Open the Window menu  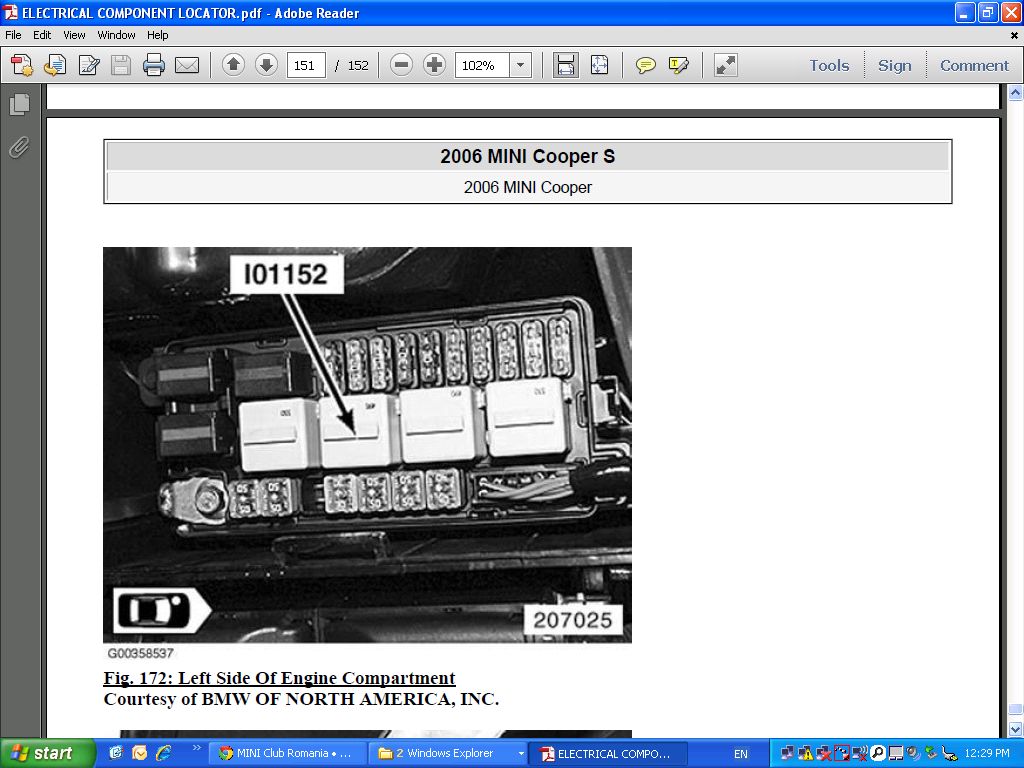click(116, 35)
